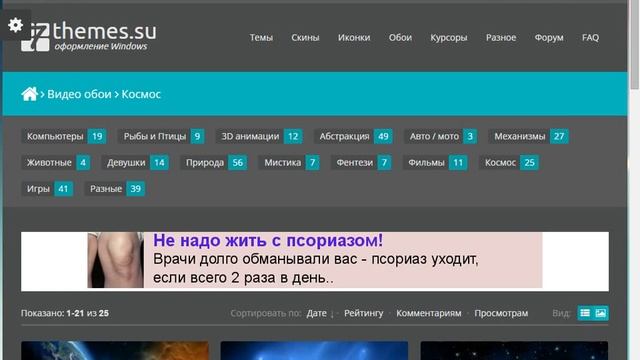Select Космос category tag with 25
The width and height of the screenshot is (640, 360).
(509, 162)
